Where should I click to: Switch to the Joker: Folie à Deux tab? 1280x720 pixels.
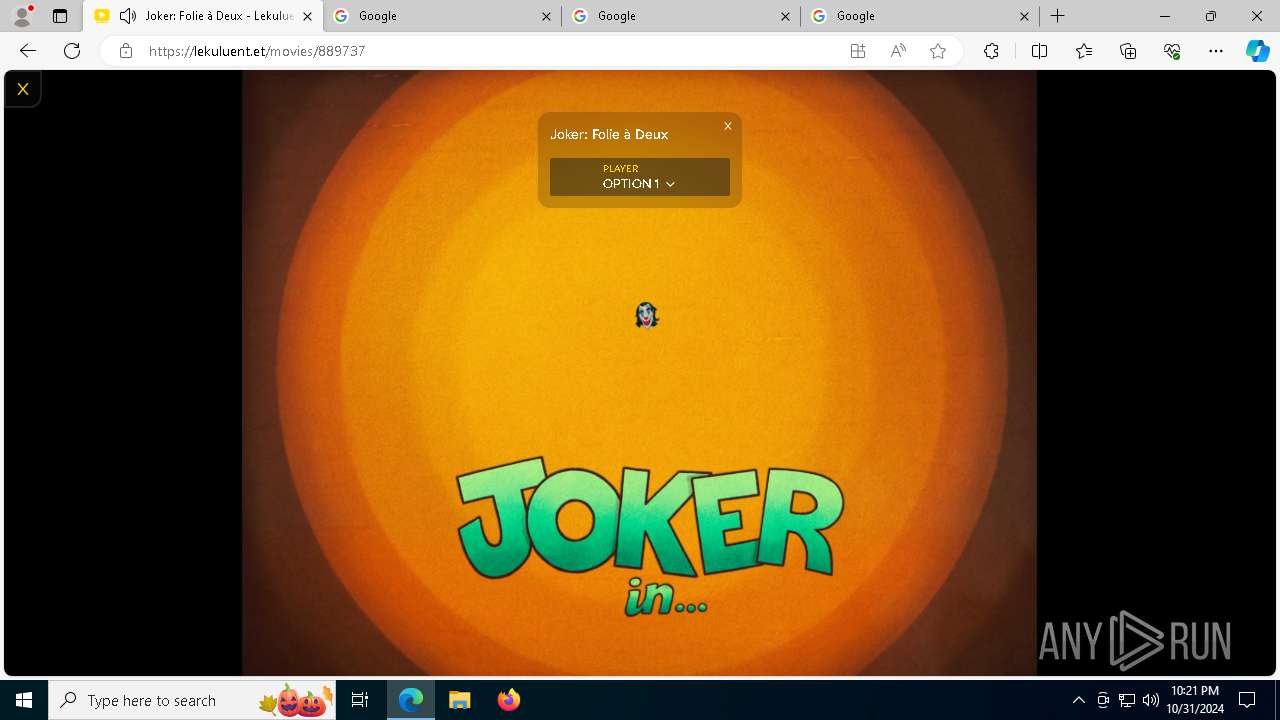click(204, 16)
